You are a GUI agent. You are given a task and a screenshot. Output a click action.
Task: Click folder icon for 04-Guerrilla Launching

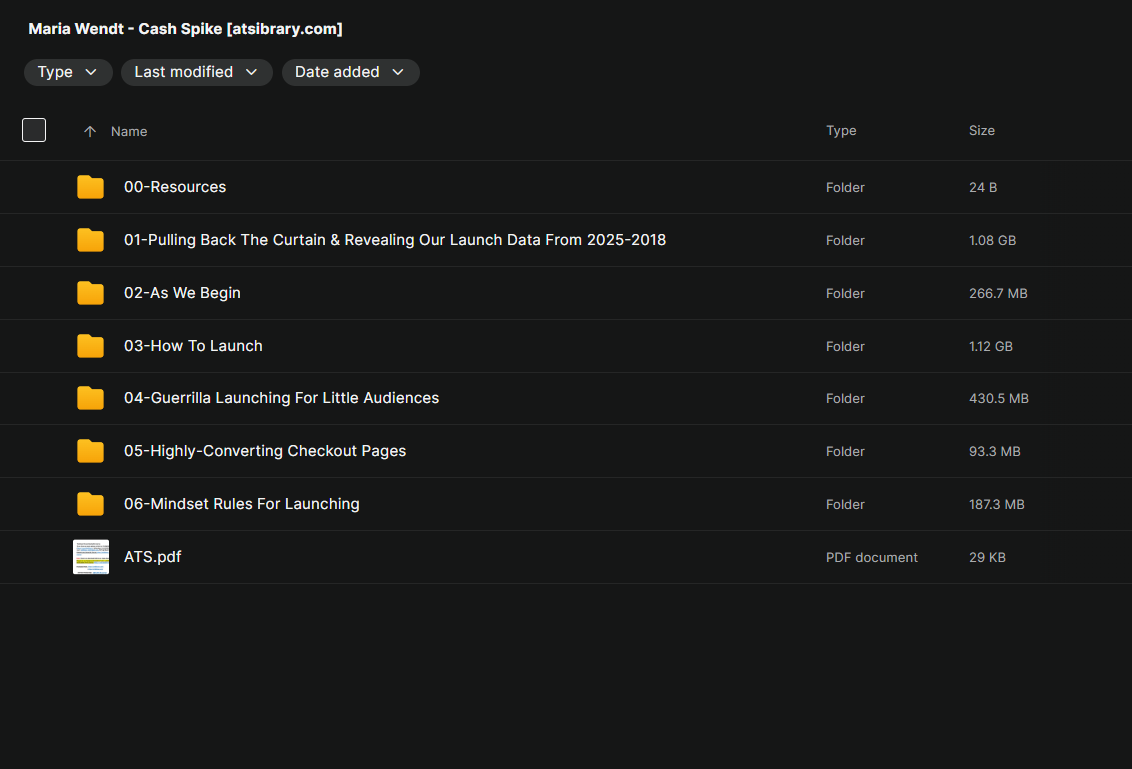[90, 398]
